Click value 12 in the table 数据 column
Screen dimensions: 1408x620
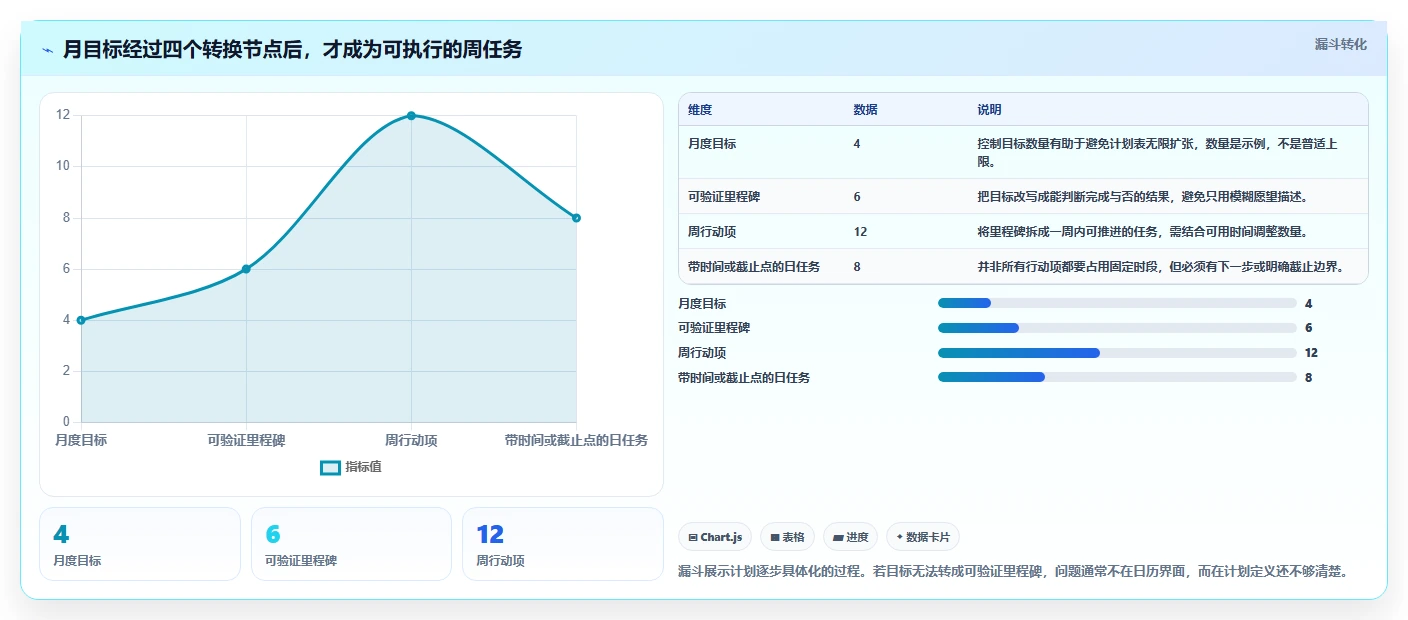tap(860, 232)
